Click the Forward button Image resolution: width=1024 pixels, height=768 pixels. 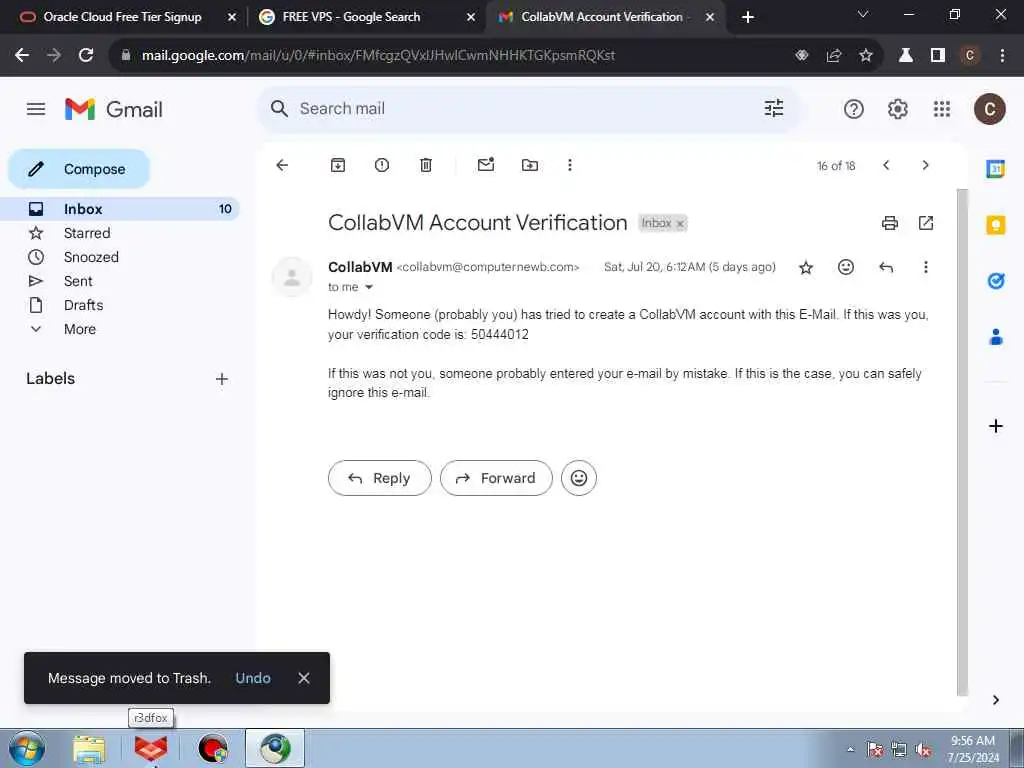point(496,478)
